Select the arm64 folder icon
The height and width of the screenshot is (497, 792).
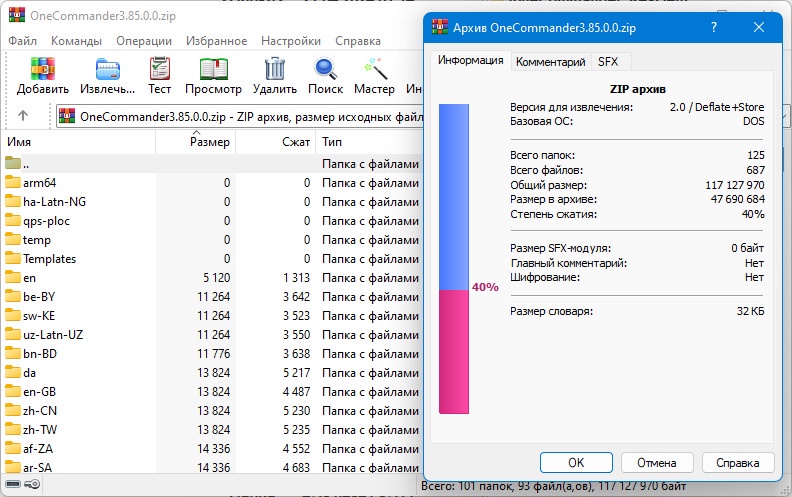pos(13,182)
